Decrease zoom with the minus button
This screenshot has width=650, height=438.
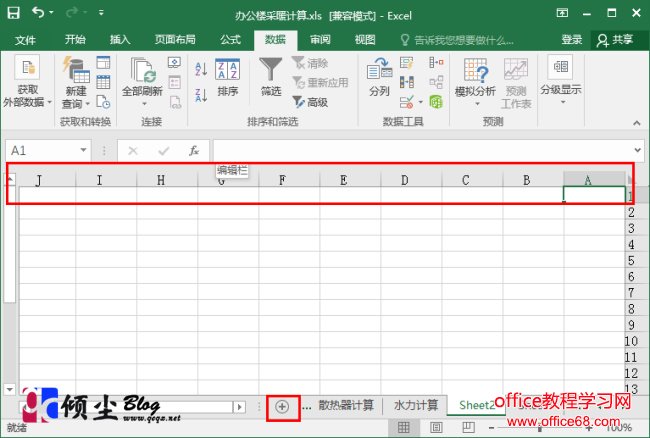pyautogui.click(x=491, y=427)
